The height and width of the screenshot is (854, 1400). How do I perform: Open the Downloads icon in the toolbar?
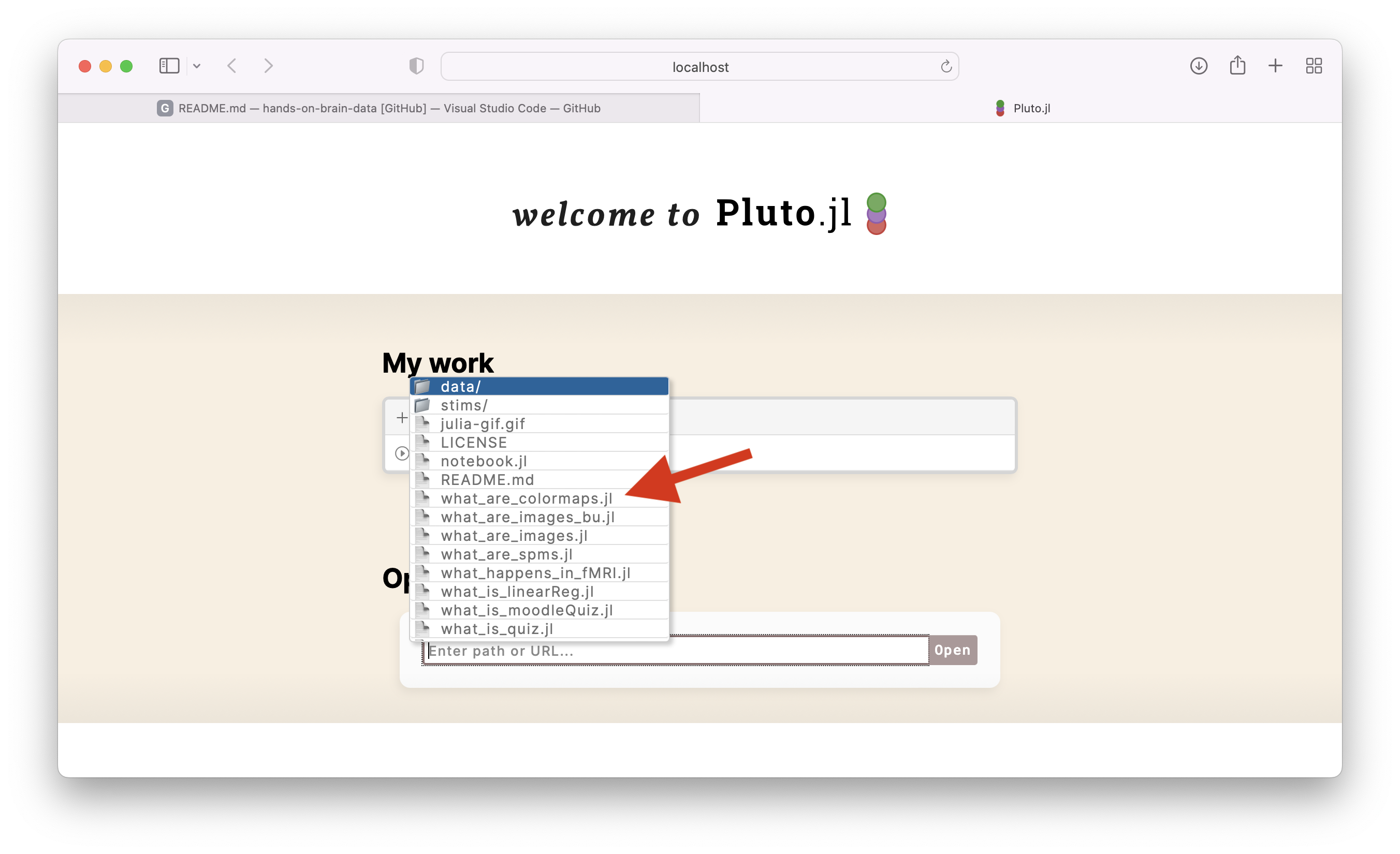tap(1198, 66)
